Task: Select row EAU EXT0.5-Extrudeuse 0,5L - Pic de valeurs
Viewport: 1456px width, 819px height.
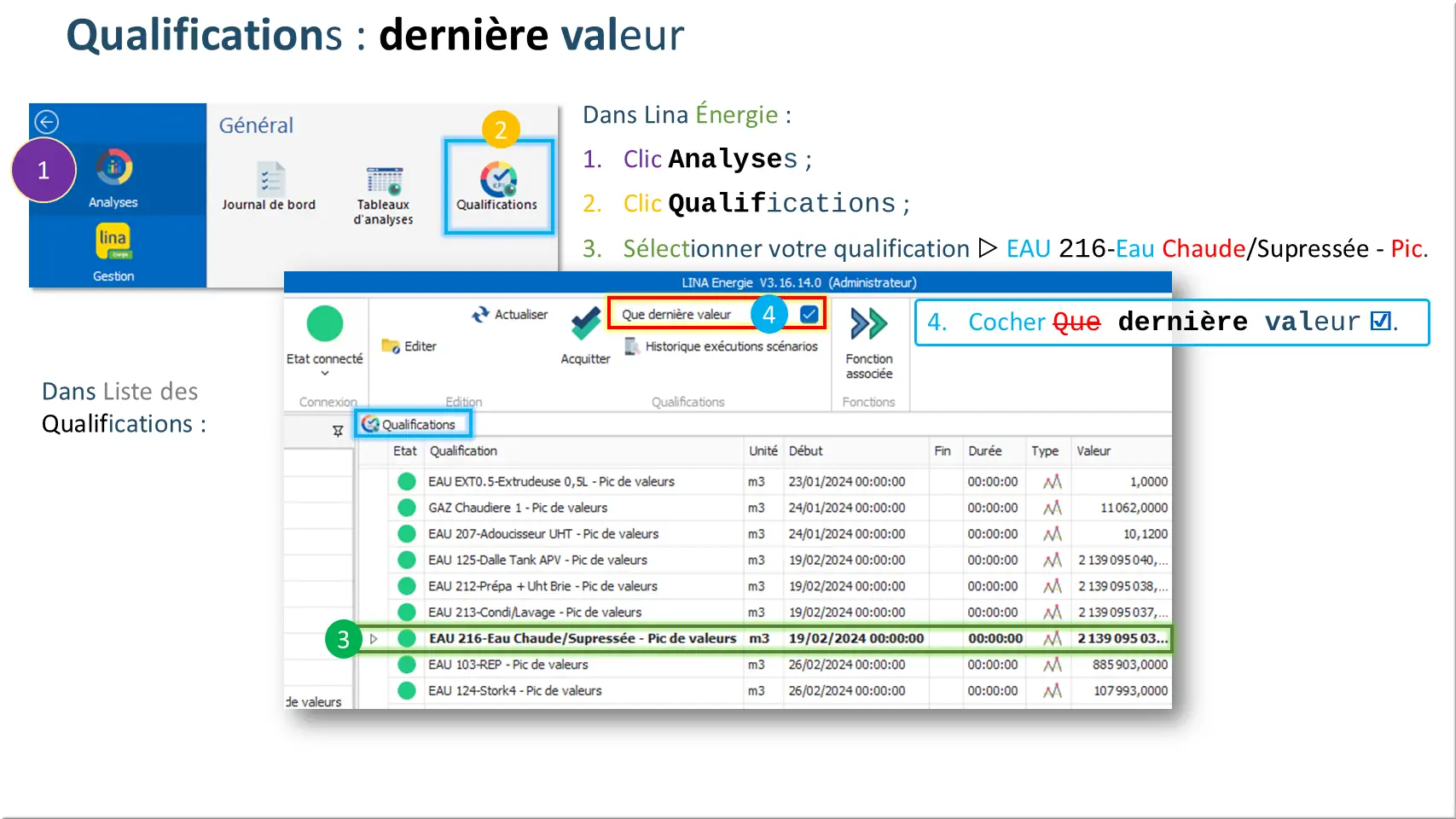Action: point(764,481)
